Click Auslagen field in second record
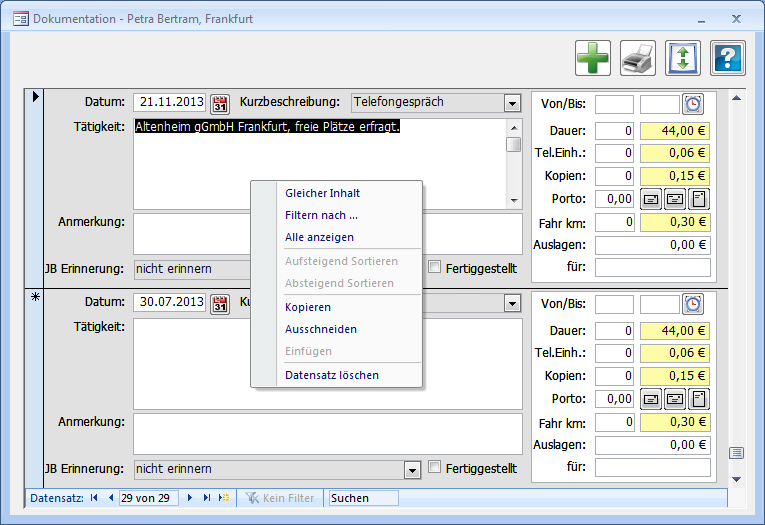Screen dimensions: 765x525 coord(653,445)
